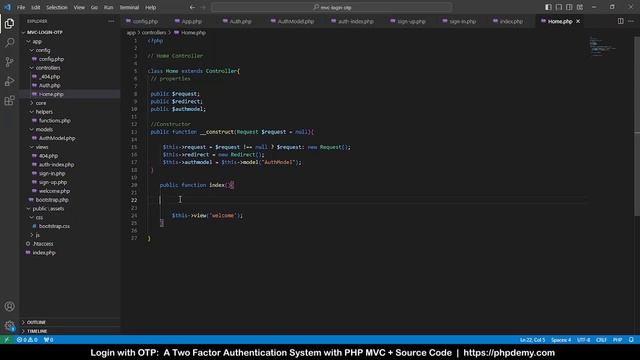Open the Help menu
Screen dimensions: 640x360
point(151,7)
